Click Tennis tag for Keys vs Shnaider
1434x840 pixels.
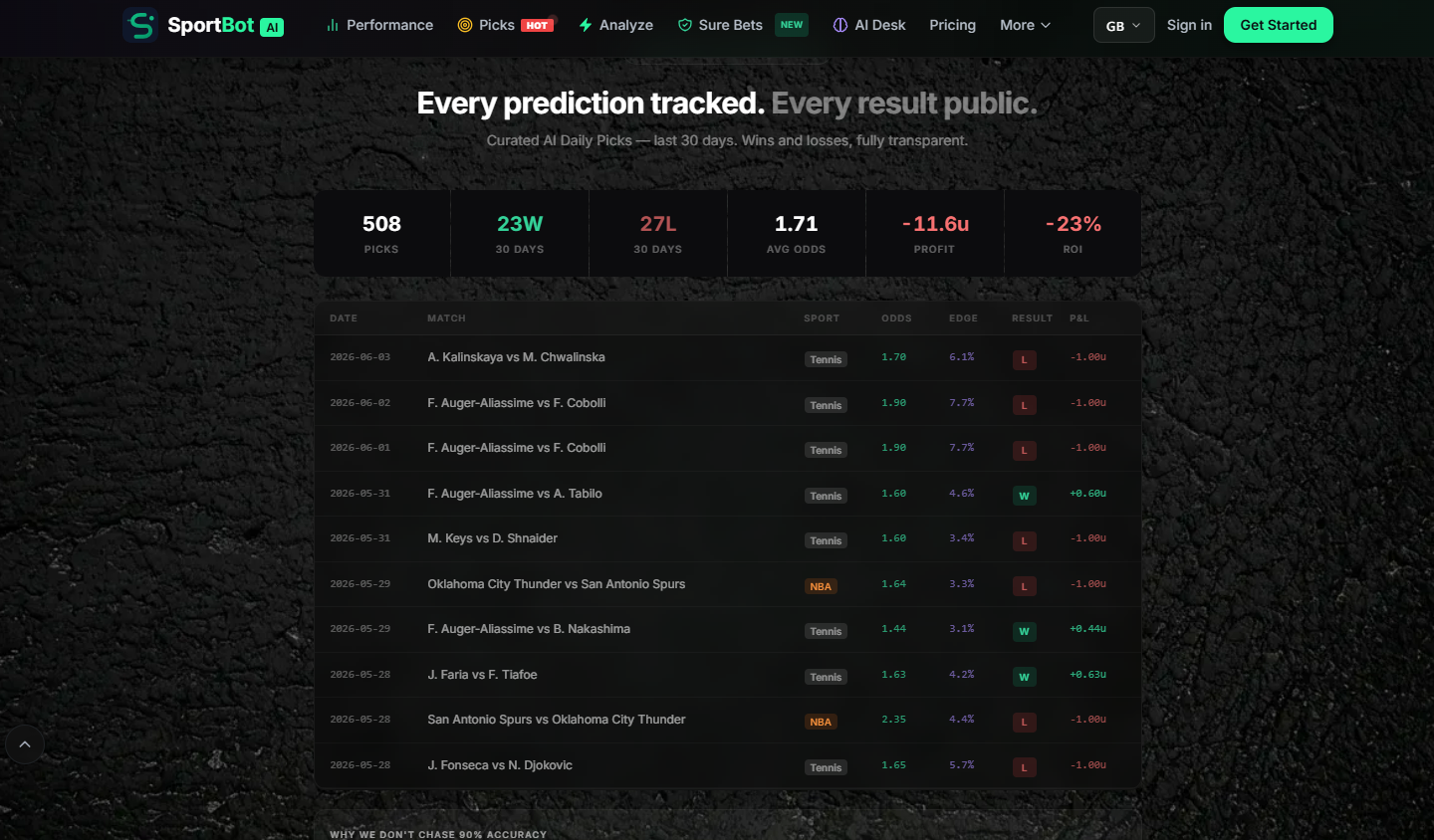coord(826,540)
